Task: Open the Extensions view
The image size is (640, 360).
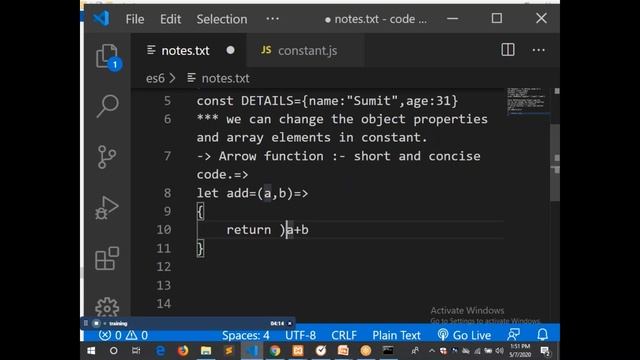Action: pos(107,258)
